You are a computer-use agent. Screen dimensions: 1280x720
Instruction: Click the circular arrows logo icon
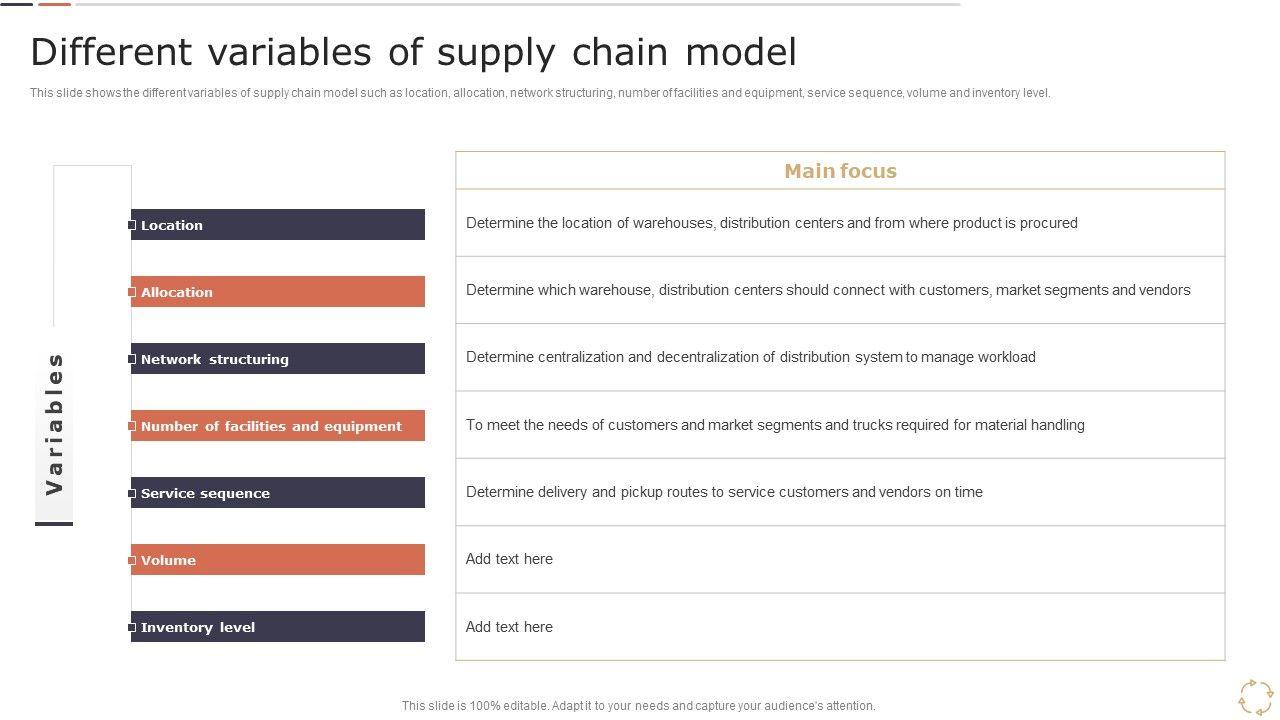pyautogui.click(x=1256, y=697)
